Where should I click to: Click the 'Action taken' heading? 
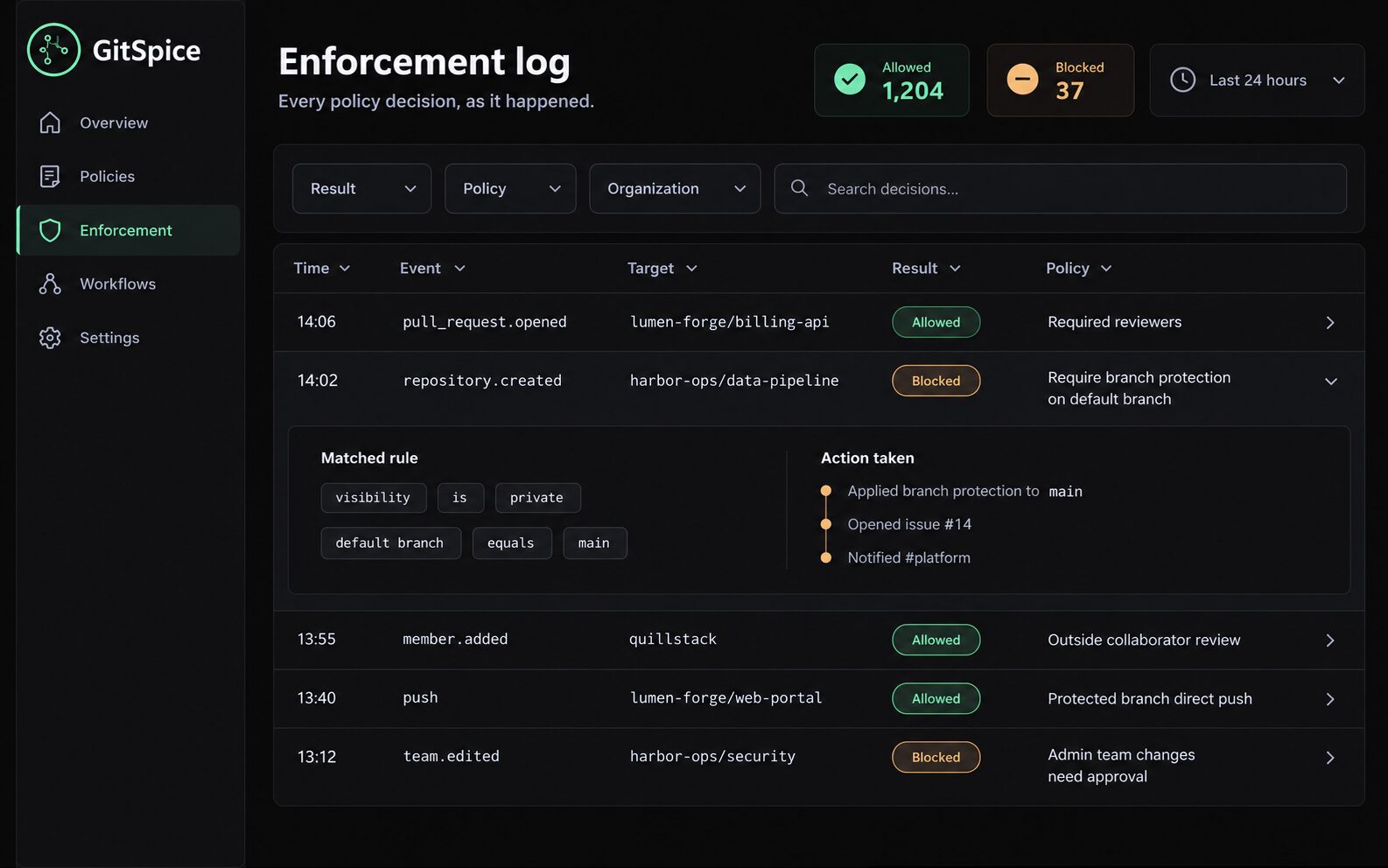point(867,458)
